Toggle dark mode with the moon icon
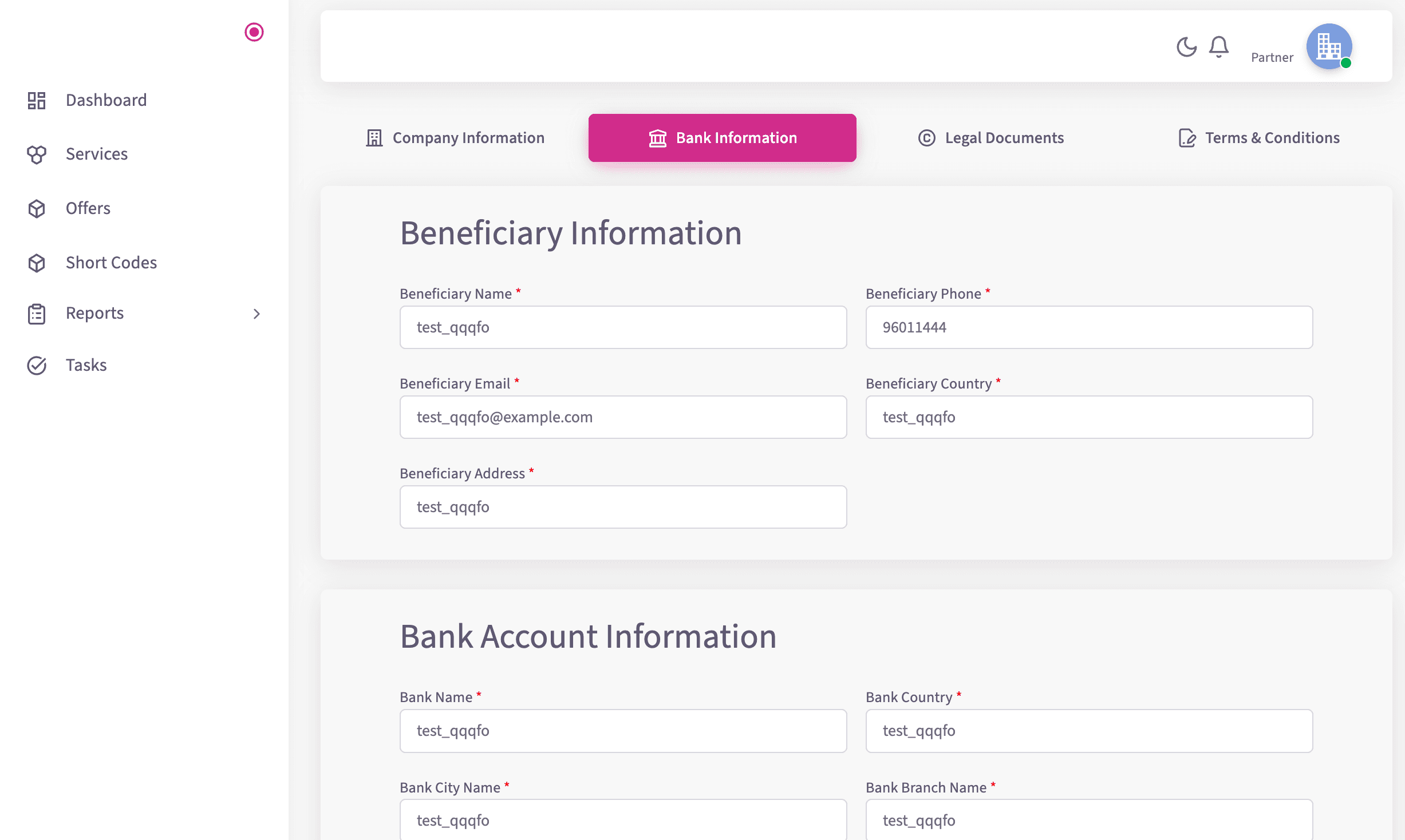1405x840 pixels. coord(1186,47)
